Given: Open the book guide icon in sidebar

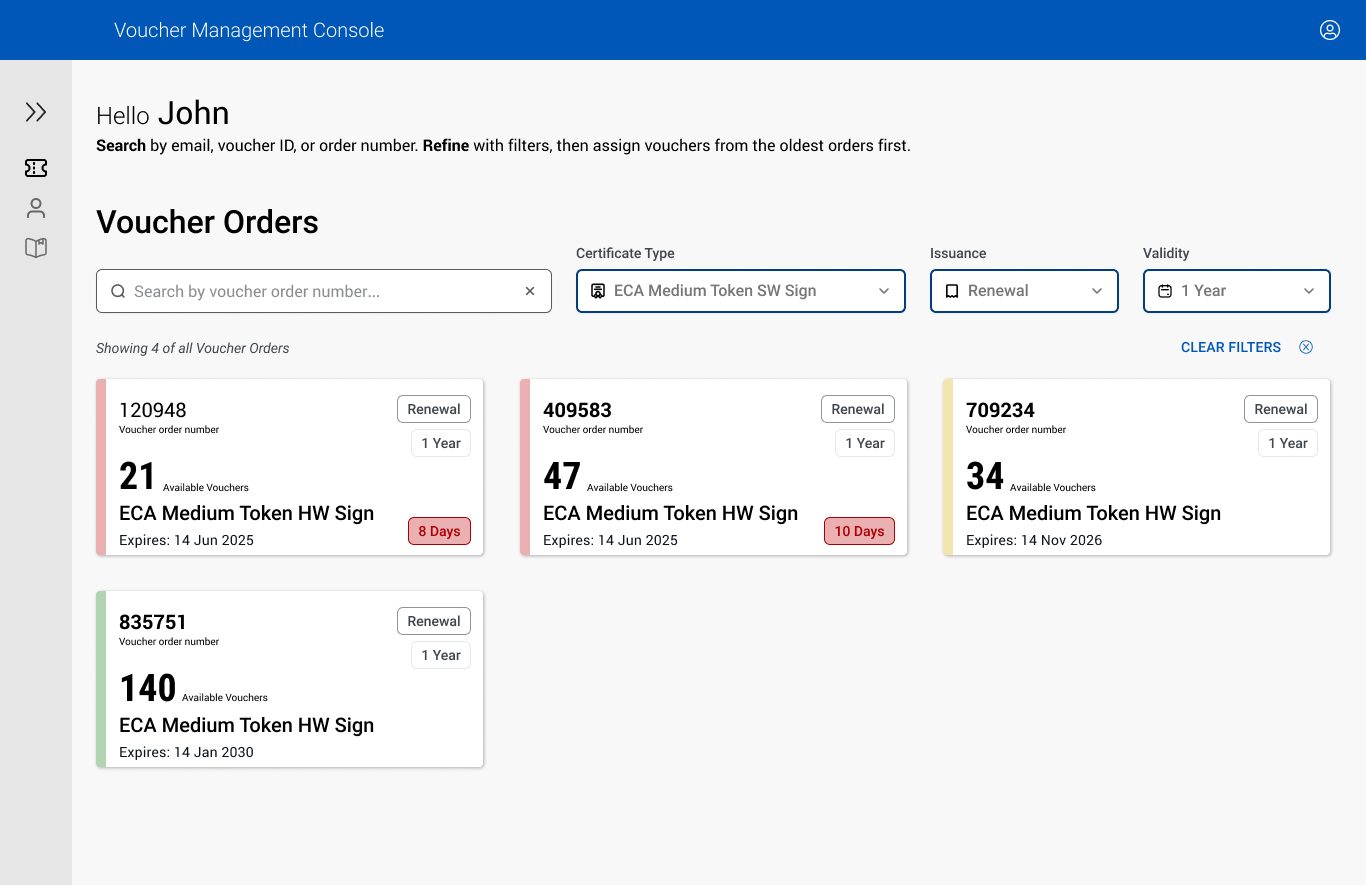Looking at the screenshot, I should [x=36, y=248].
